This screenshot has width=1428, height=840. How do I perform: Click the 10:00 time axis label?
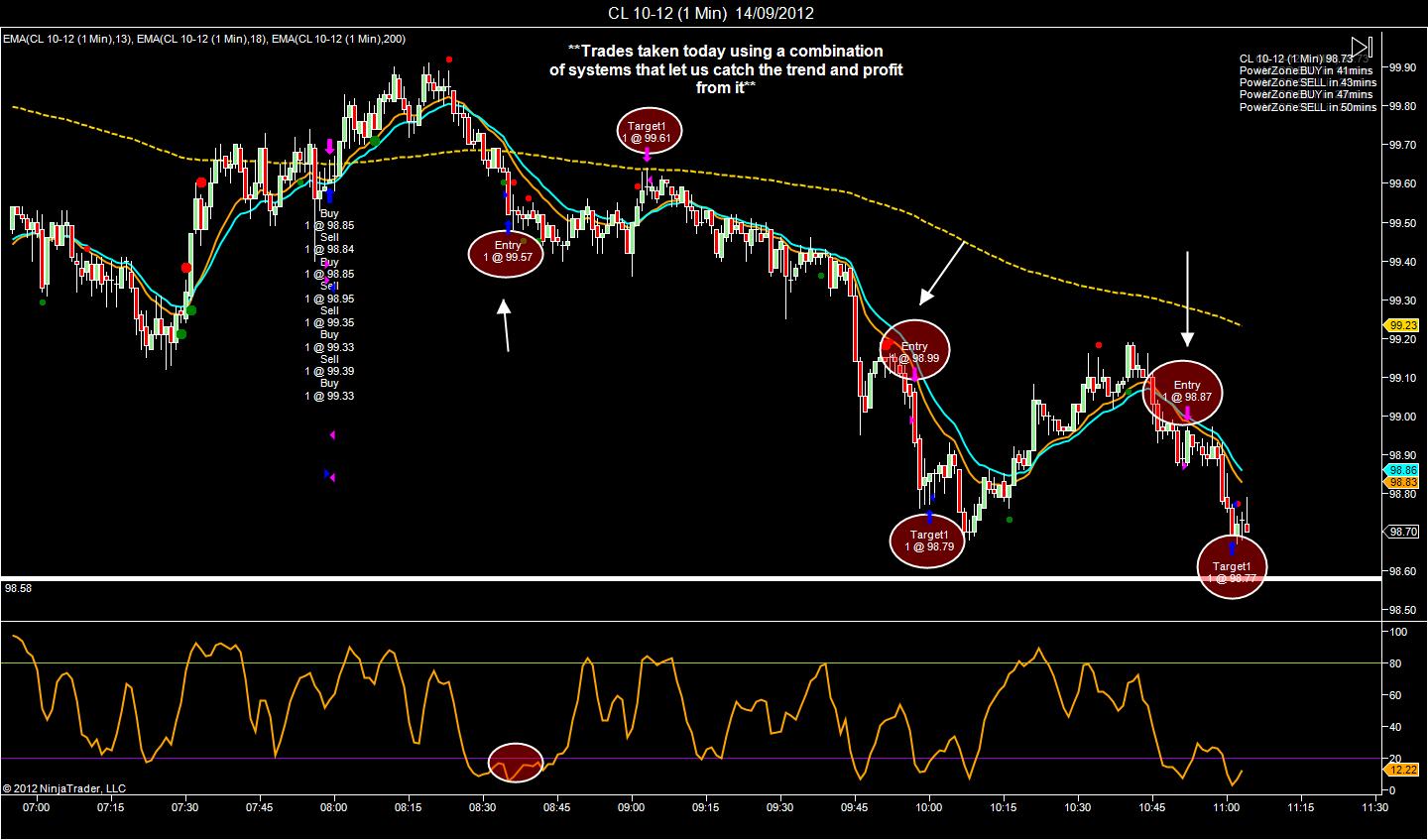pos(929,808)
